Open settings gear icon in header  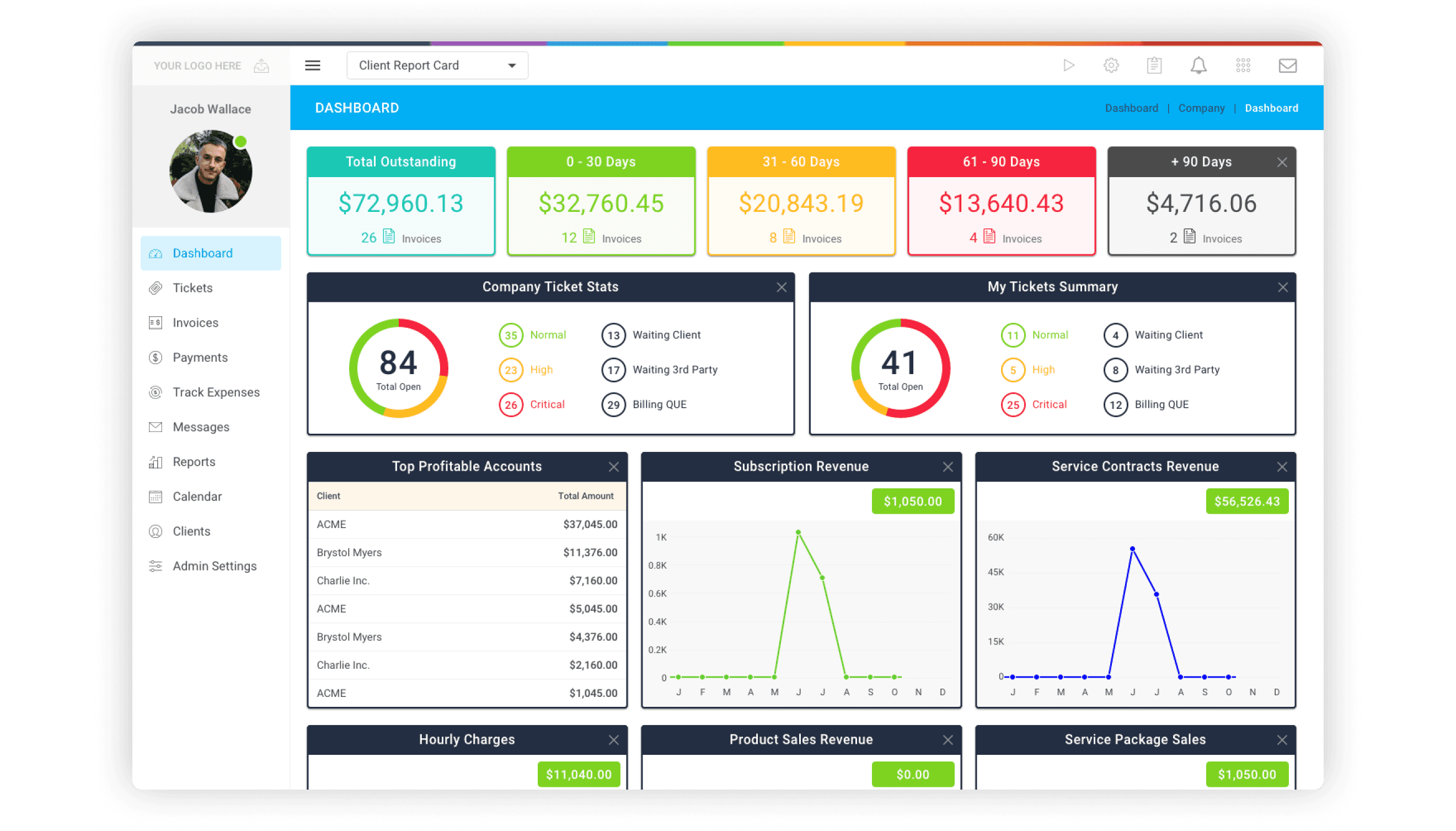(1110, 66)
